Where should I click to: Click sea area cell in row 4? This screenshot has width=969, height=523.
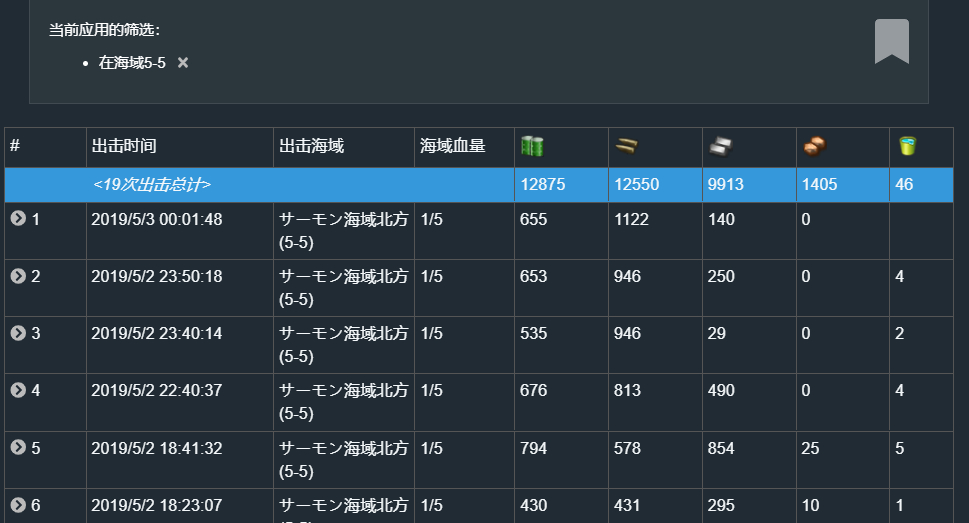click(344, 402)
